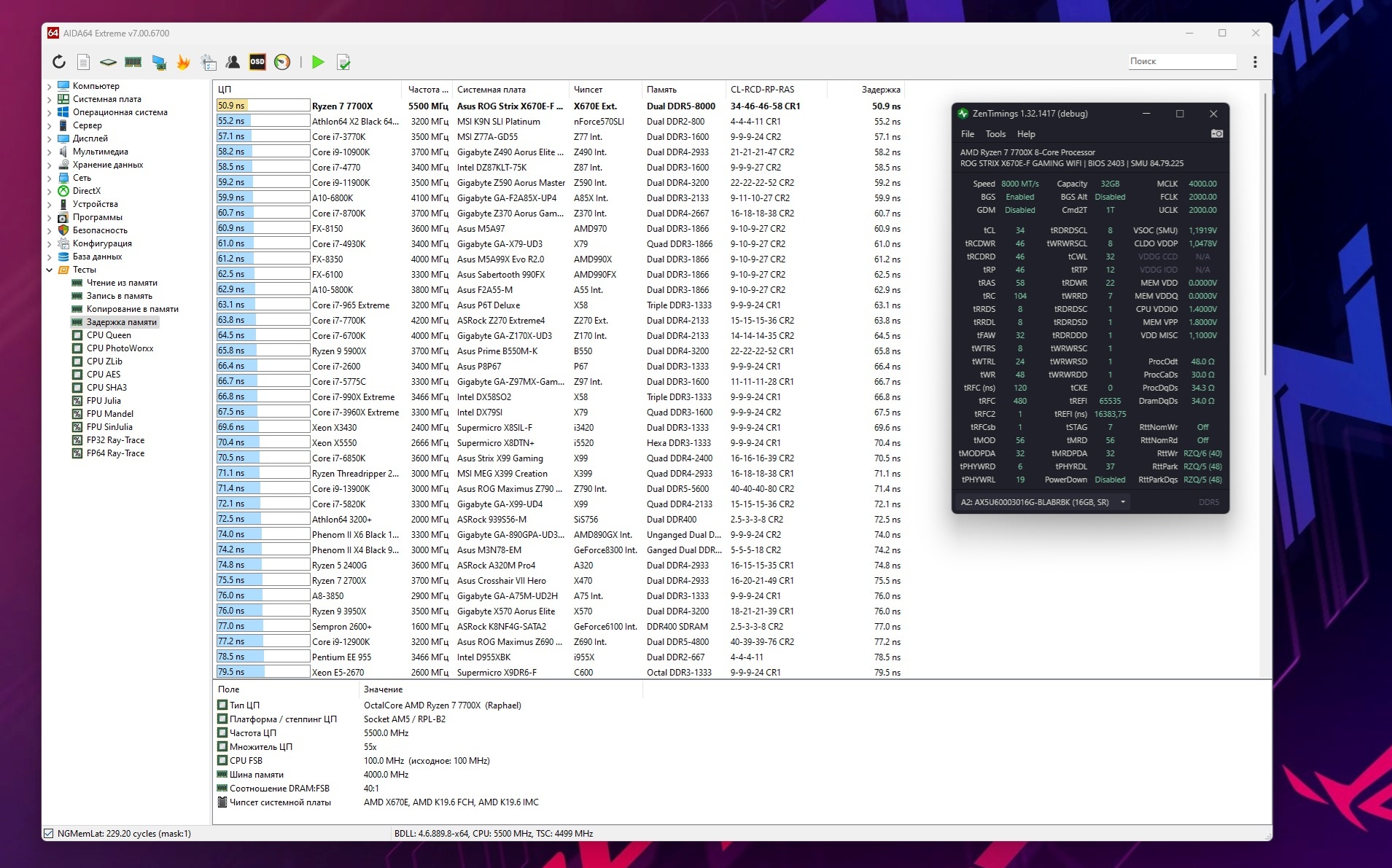Screen dimensions: 1392x868
Task: Click the Поиск search field
Action: tap(1182, 61)
